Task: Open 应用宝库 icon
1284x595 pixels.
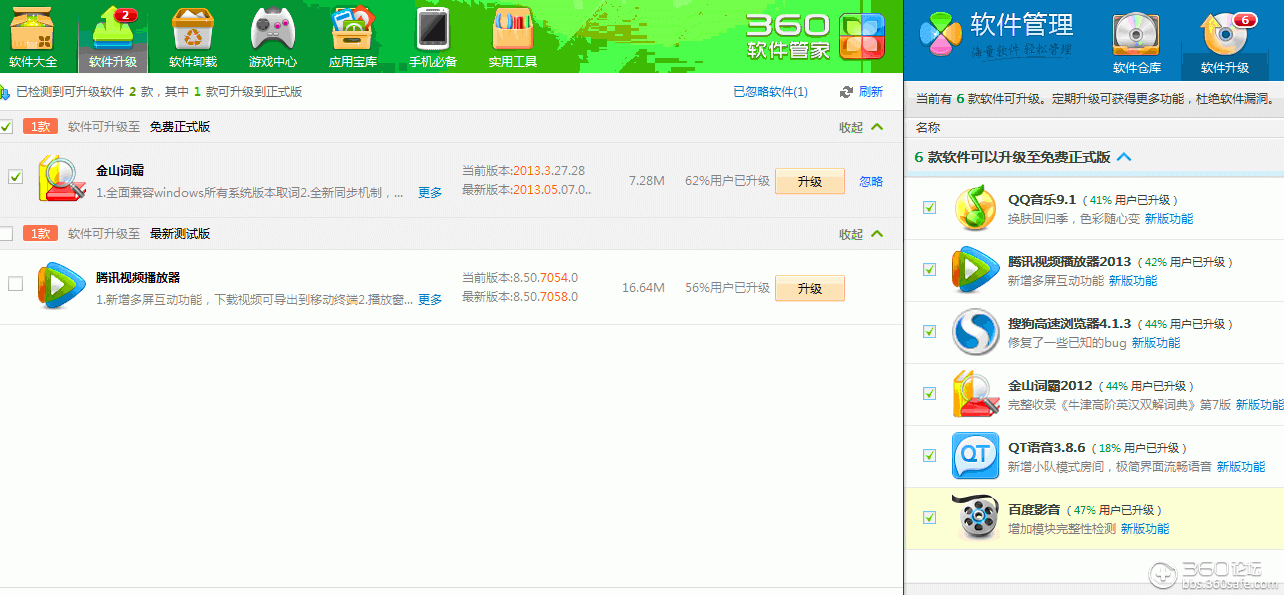Action: [353, 37]
